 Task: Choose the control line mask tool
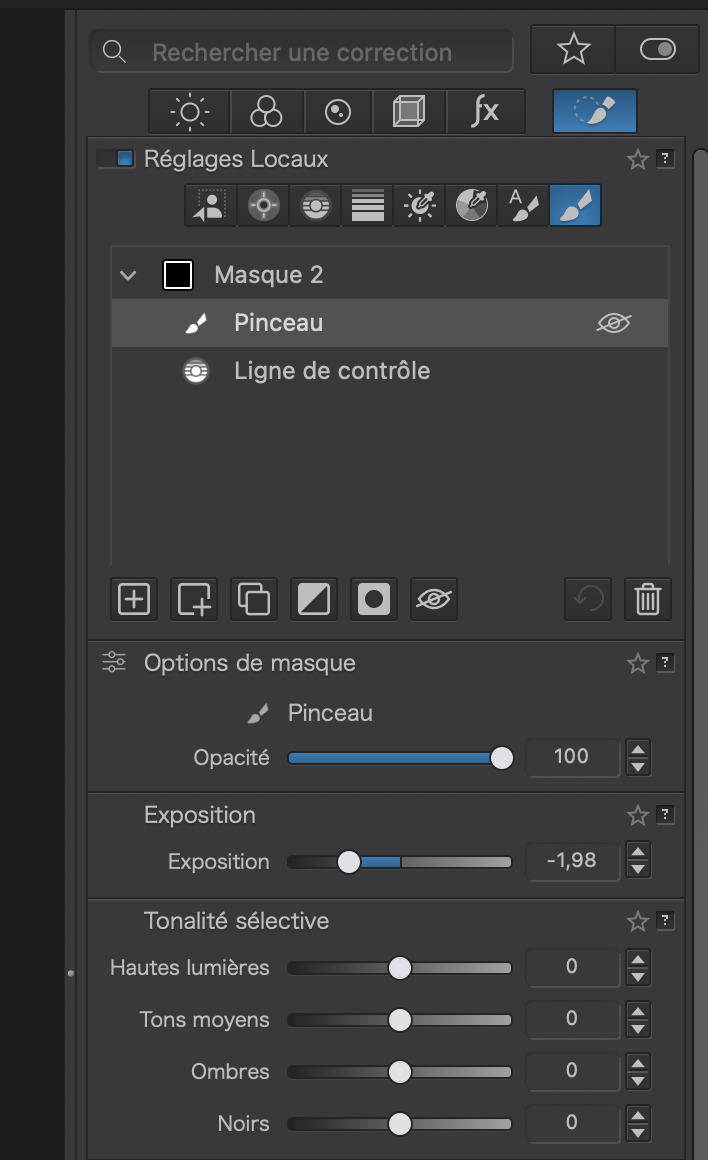point(316,205)
